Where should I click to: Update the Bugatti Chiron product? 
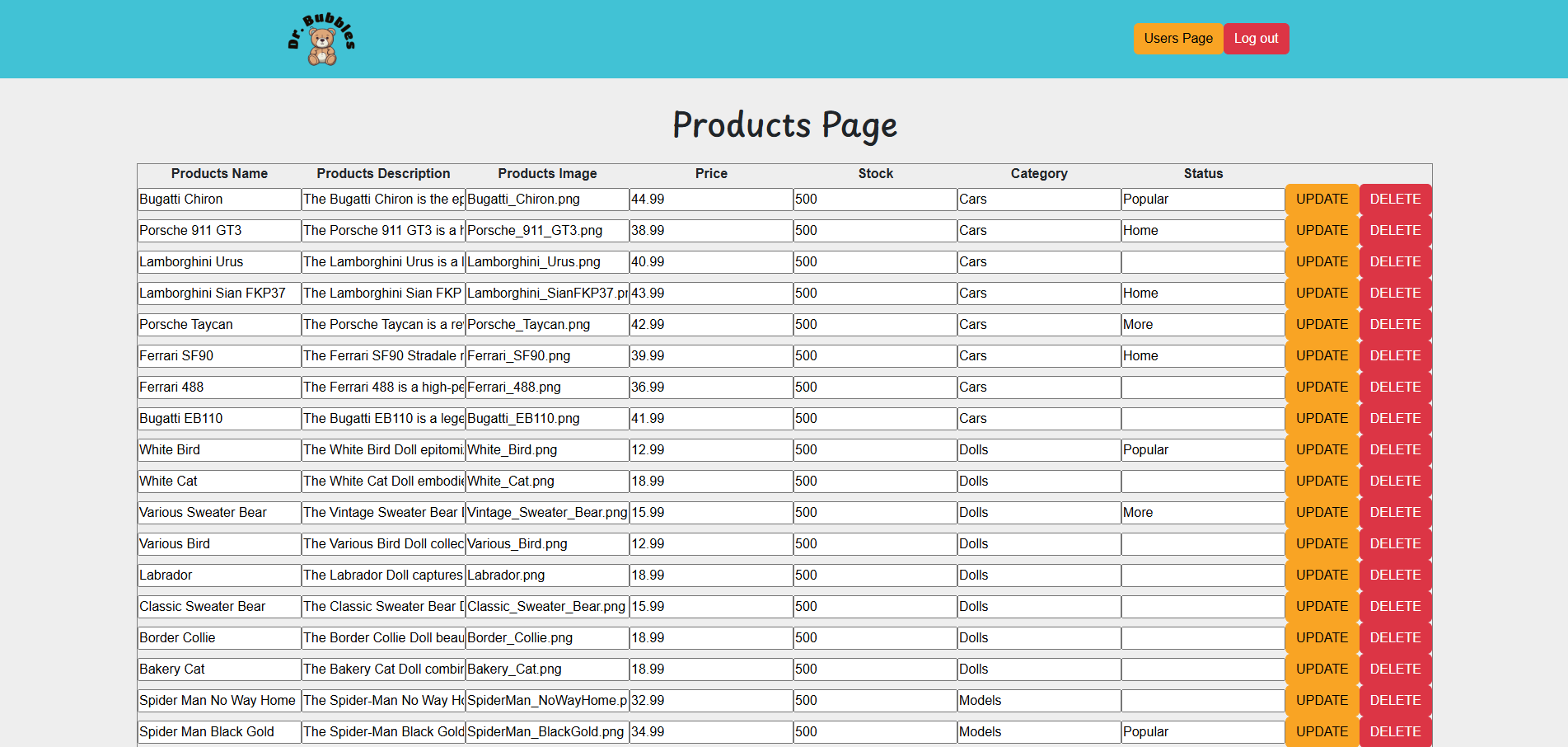coord(1322,199)
